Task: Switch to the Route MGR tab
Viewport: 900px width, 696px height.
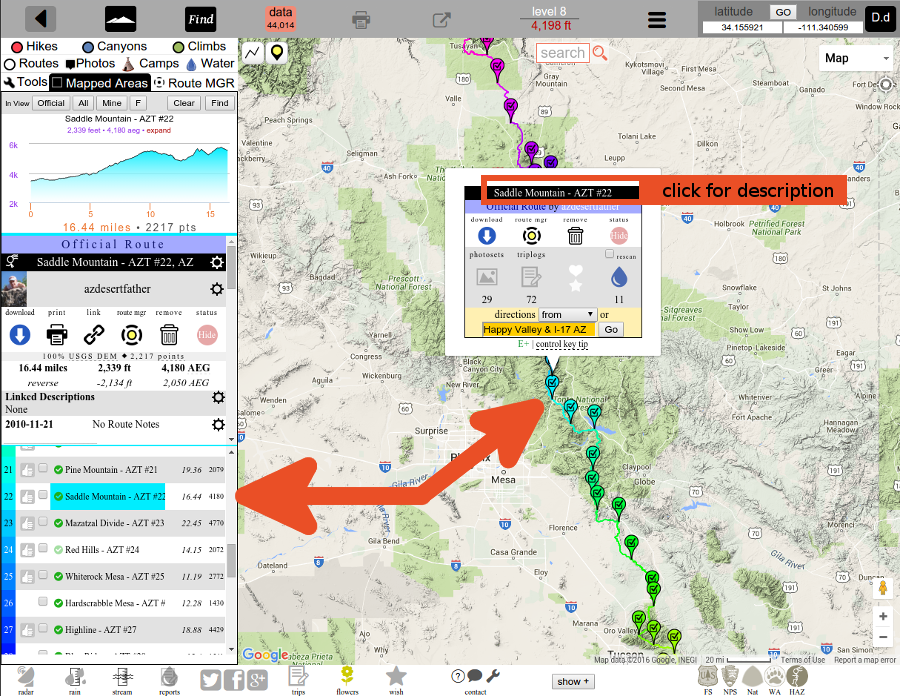Action: [x=194, y=82]
